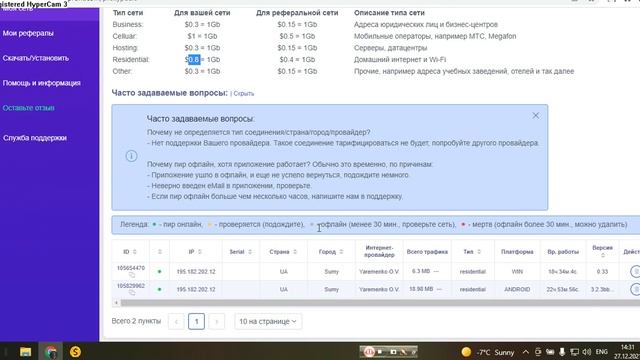Sort the table by Версия column

(602, 256)
